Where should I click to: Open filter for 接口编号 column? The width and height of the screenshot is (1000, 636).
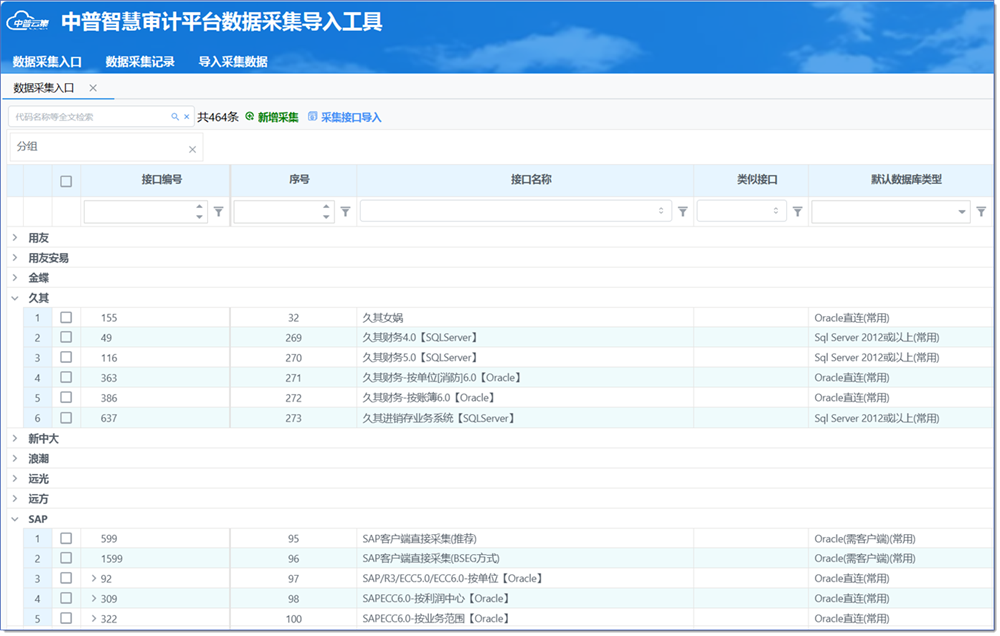point(219,212)
